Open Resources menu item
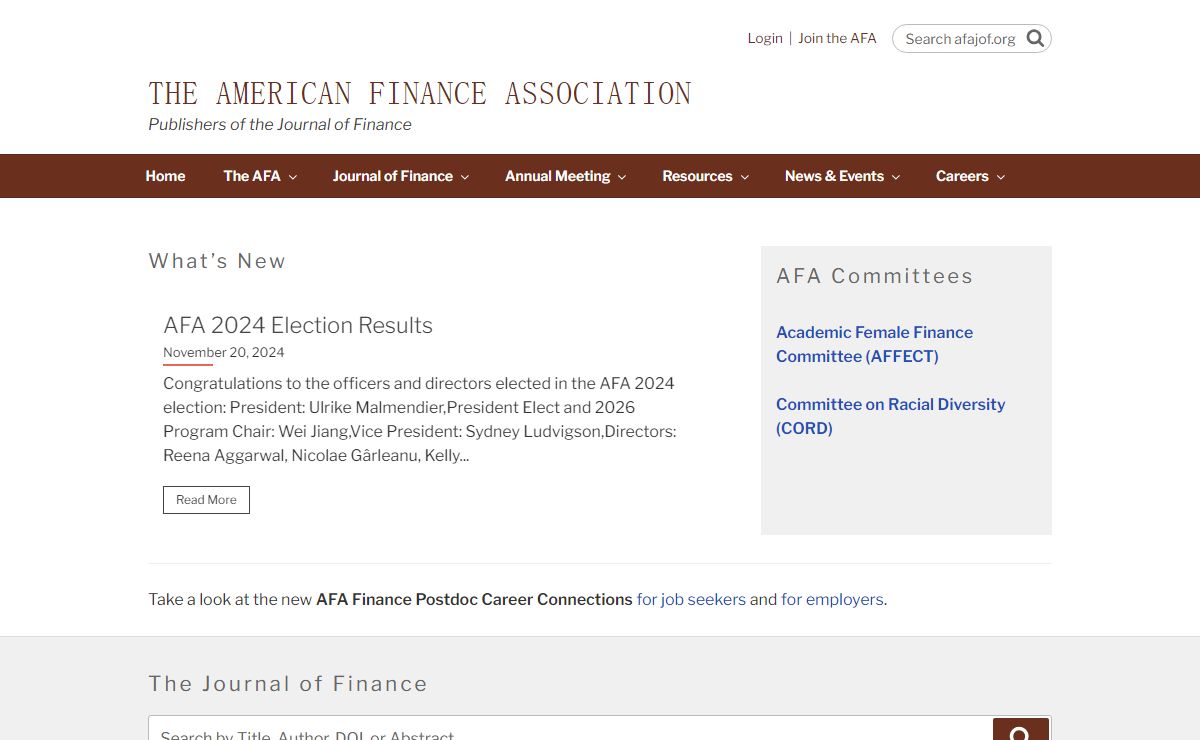This screenshot has height=740, width=1200. point(697,176)
